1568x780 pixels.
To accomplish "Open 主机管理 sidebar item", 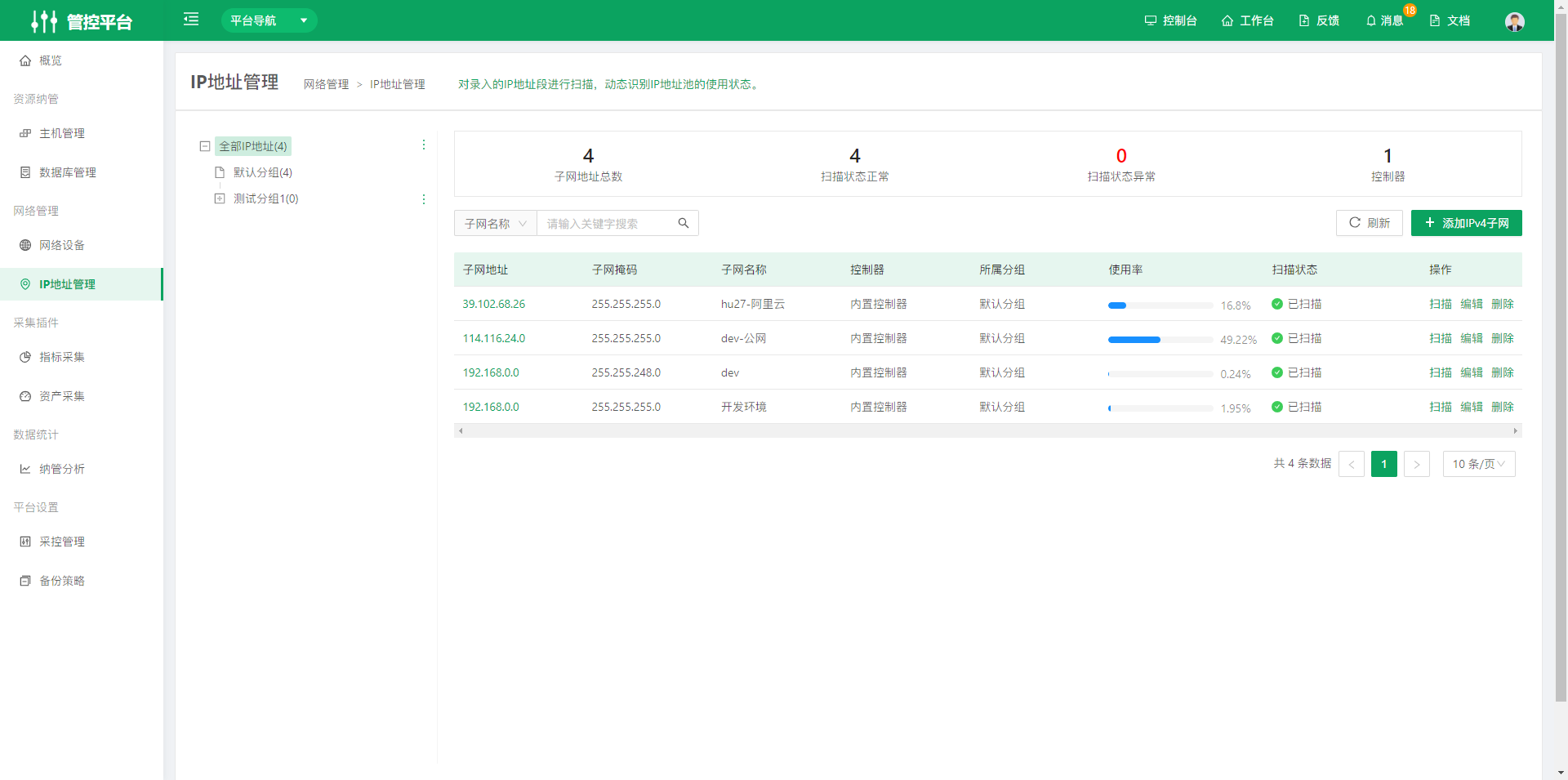I will pos(82,133).
